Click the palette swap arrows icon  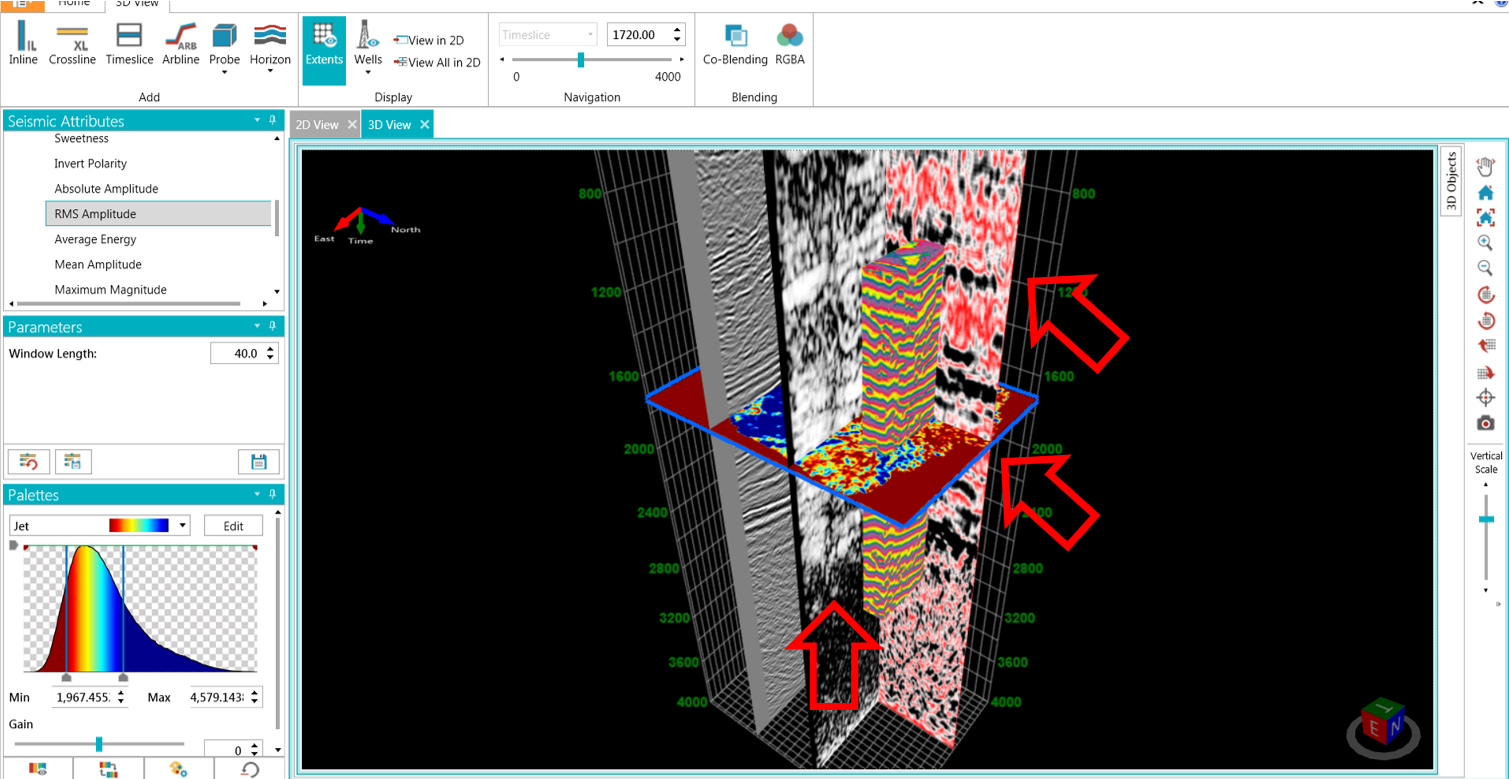[x=108, y=769]
